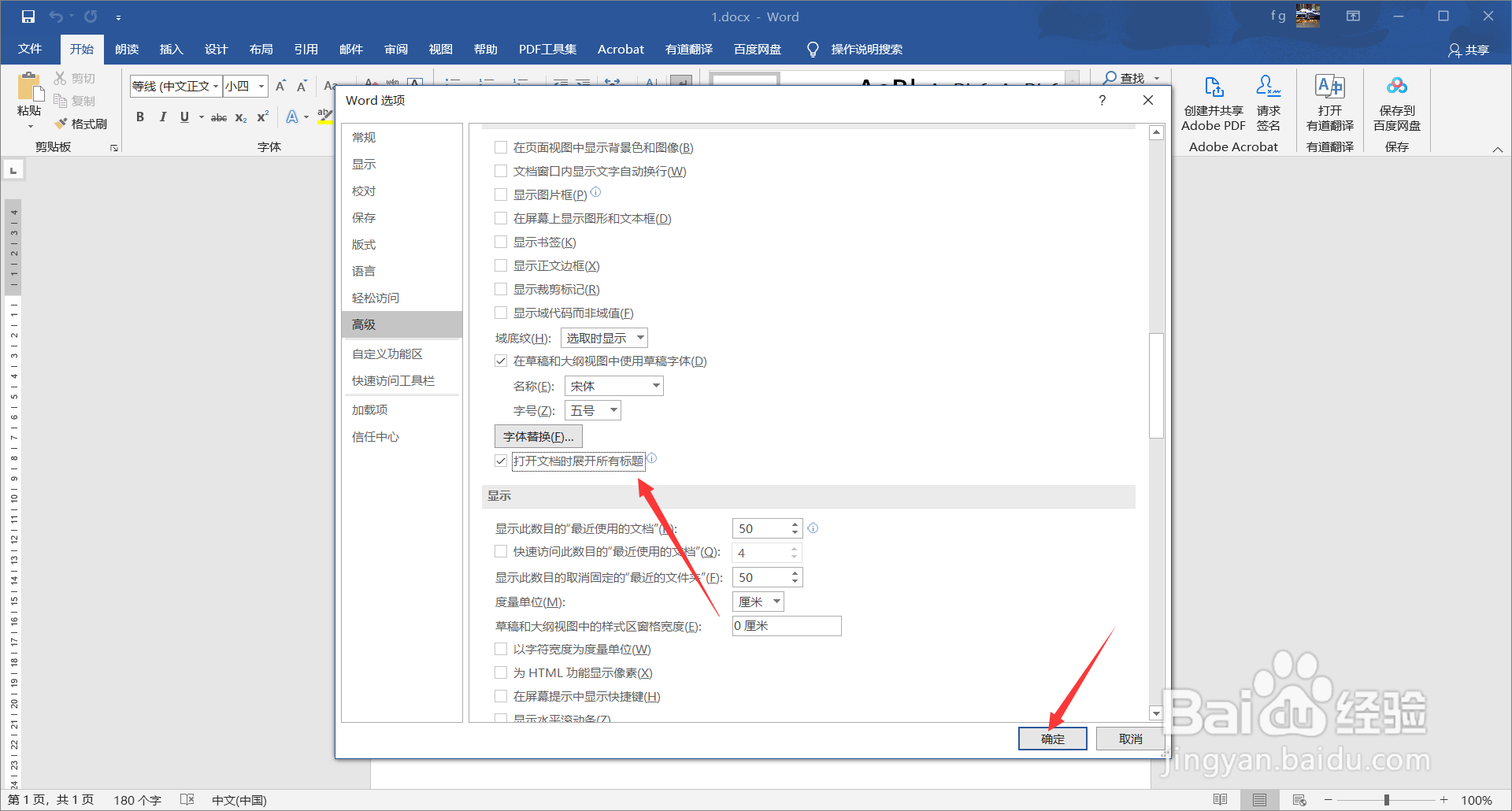Image resolution: width=1512 pixels, height=811 pixels.
Task: Click the zoom slider handle in status bar
Action: (1387, 800)
